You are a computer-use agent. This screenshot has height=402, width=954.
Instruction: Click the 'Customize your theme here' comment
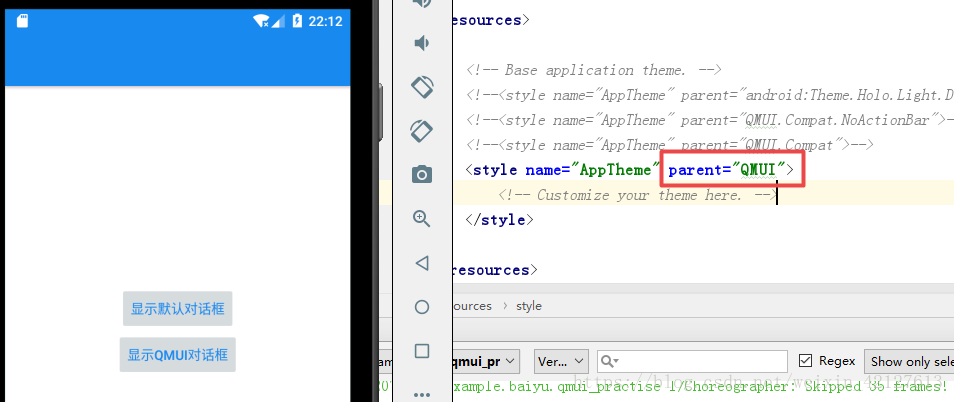(637, 195)
